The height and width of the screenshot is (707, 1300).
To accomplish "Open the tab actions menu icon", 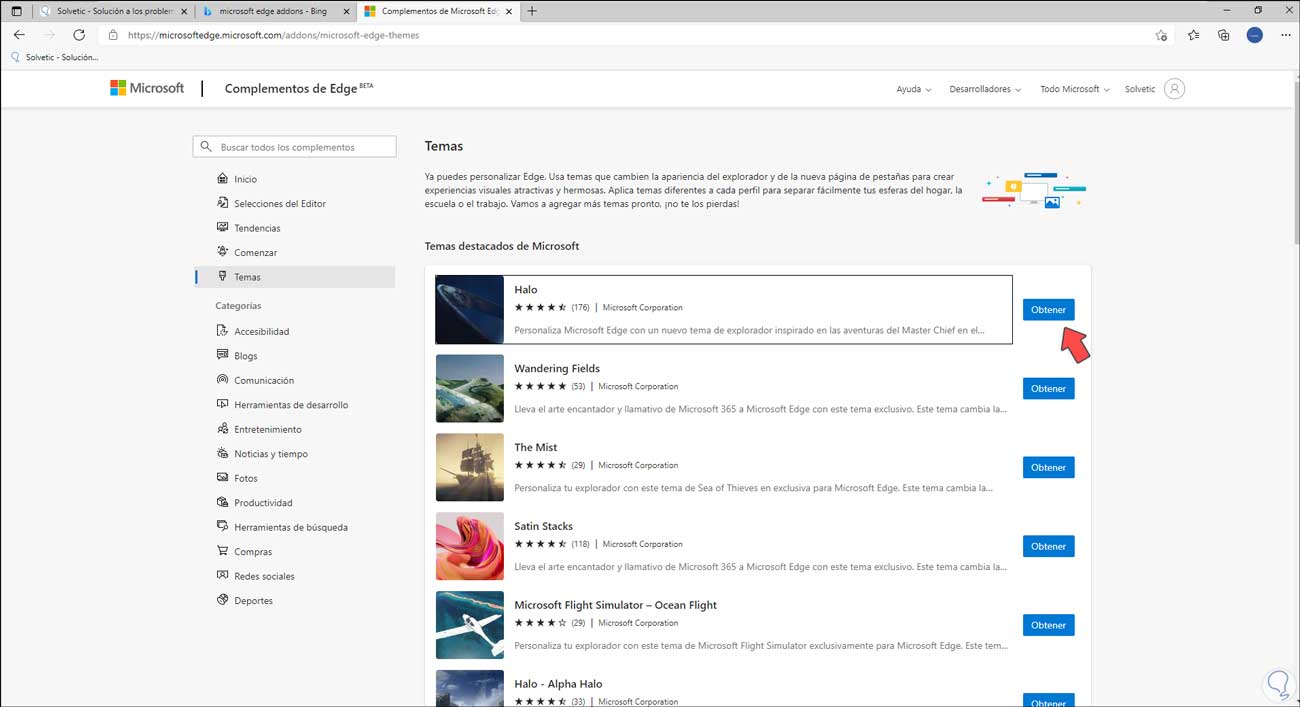I will pyautogui.click(x=16, y=11).
